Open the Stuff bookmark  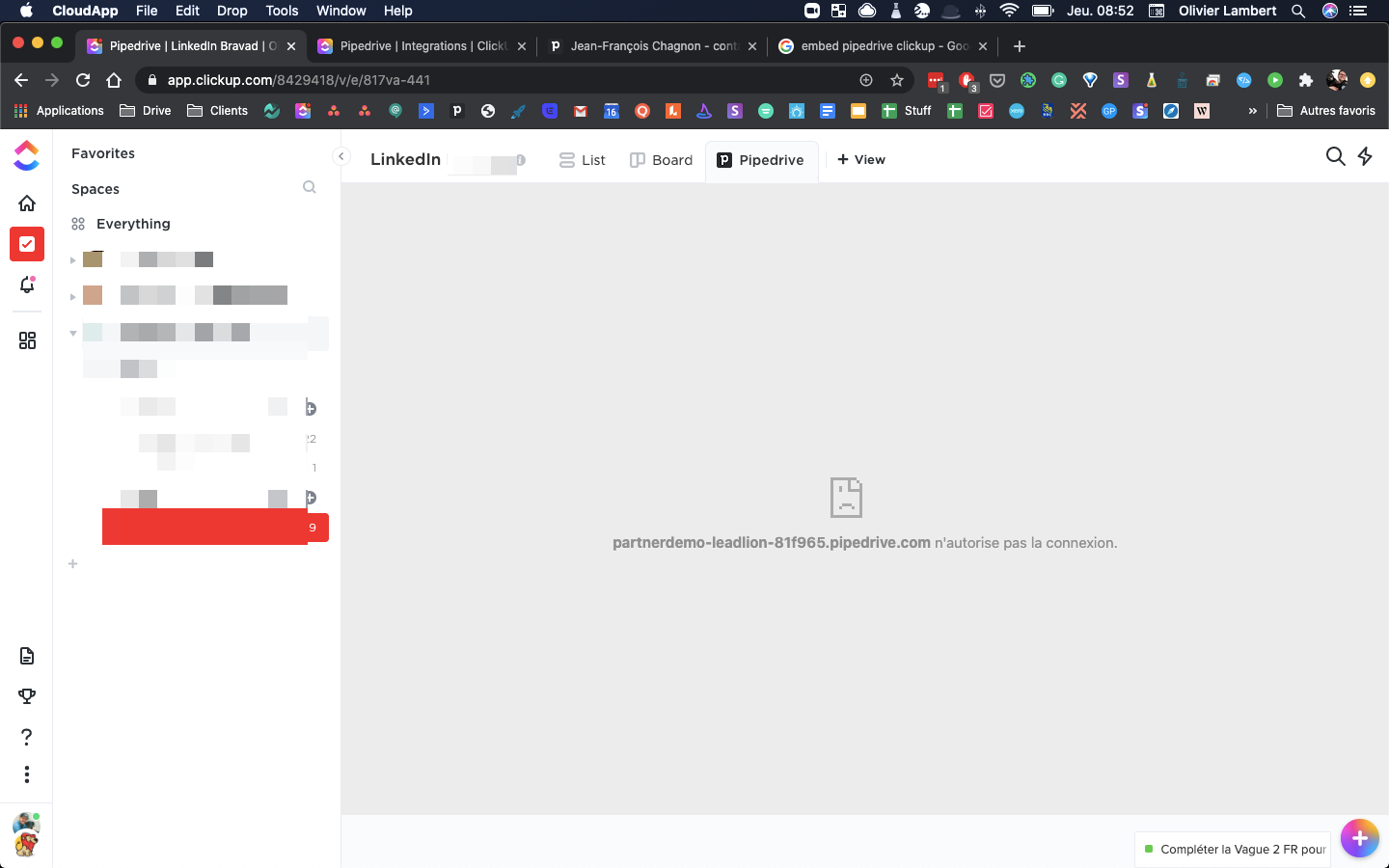(x=907, y=111)
